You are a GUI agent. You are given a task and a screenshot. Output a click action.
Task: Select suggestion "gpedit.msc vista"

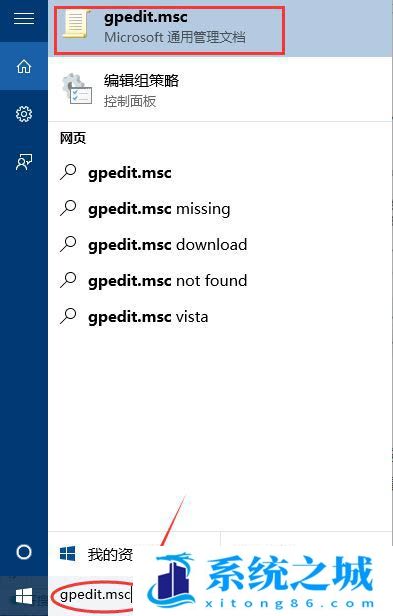(x=220, y=317)
